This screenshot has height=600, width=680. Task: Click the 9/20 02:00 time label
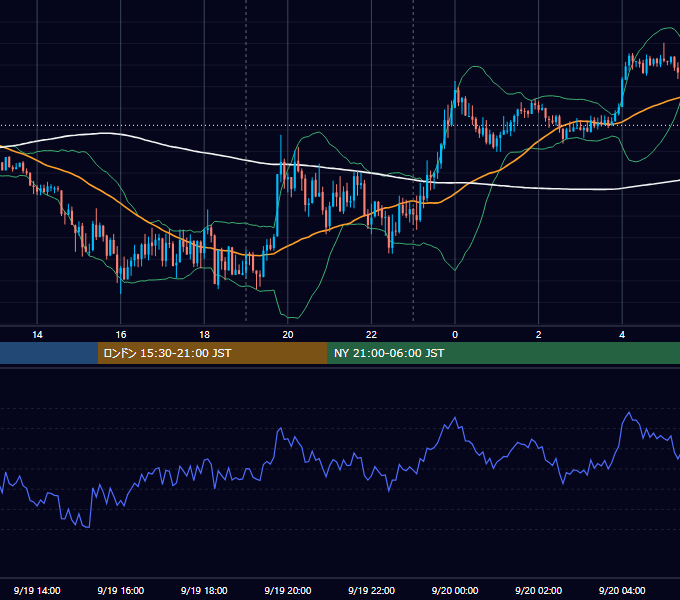[x=539, y=590]
